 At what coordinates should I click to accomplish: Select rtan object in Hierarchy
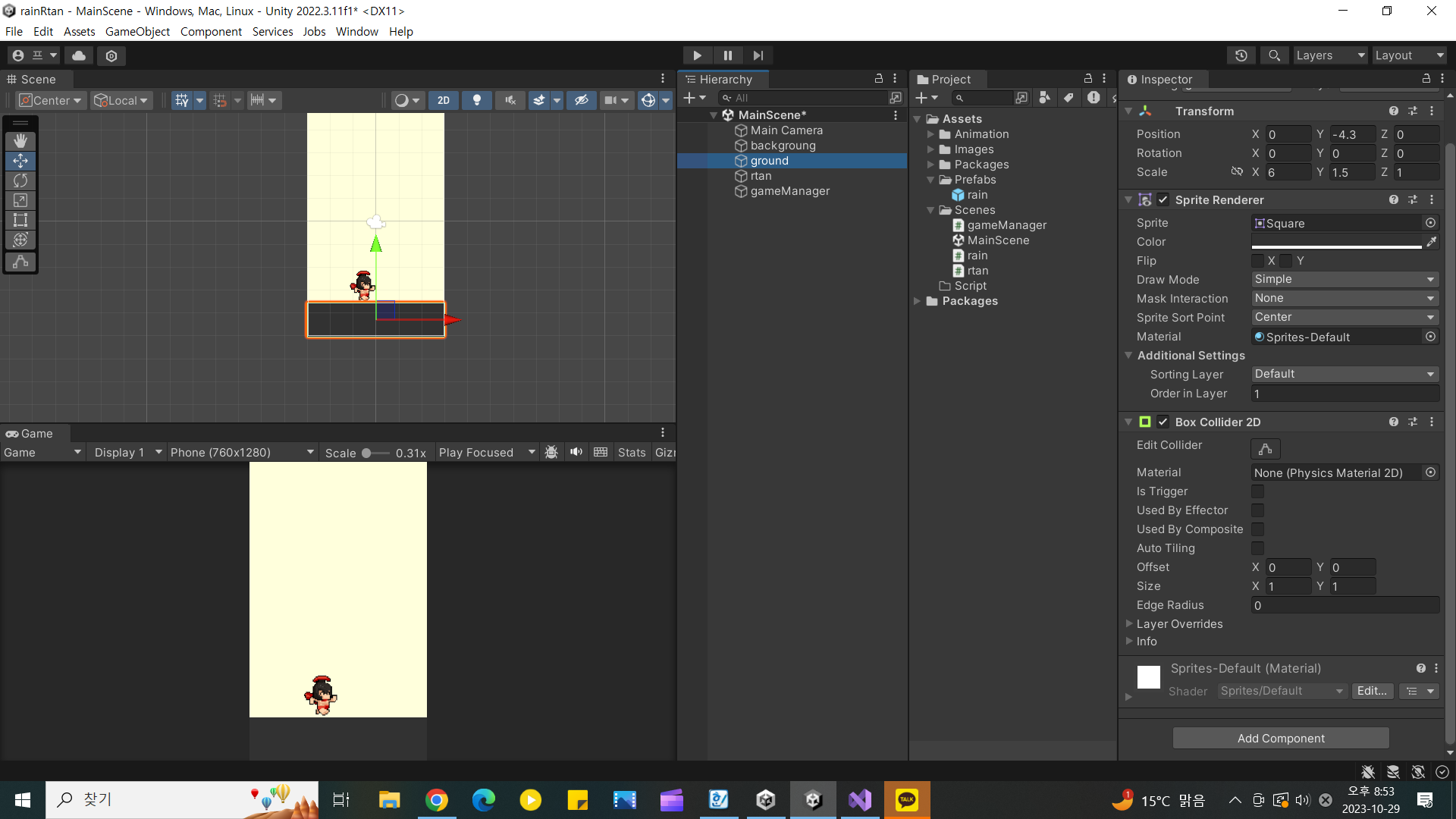[761, 176]
